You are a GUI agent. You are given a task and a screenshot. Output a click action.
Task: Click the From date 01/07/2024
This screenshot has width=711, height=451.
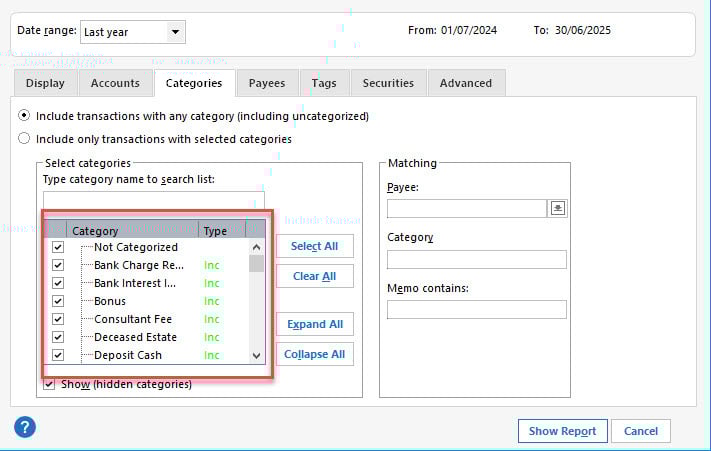pos(469,30)
